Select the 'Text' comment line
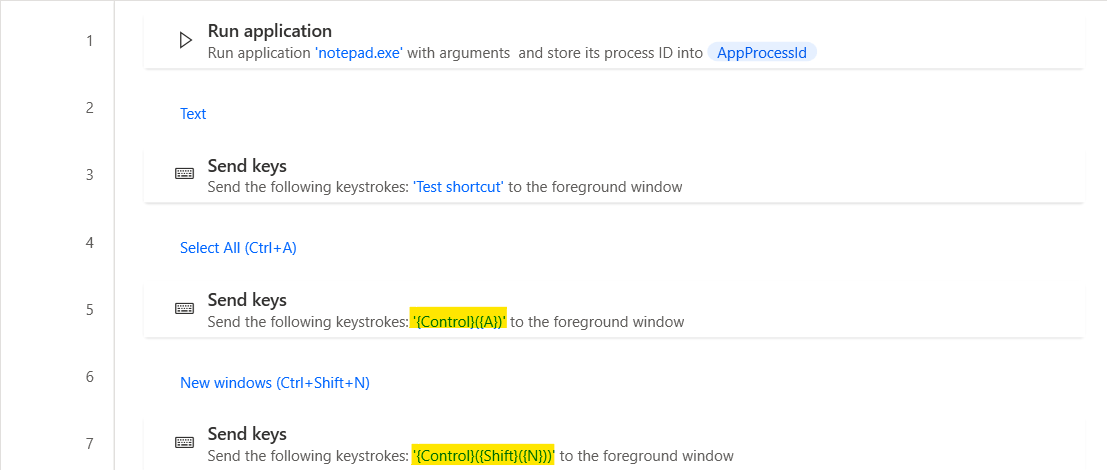1107x470 pixels. point(193,114)
